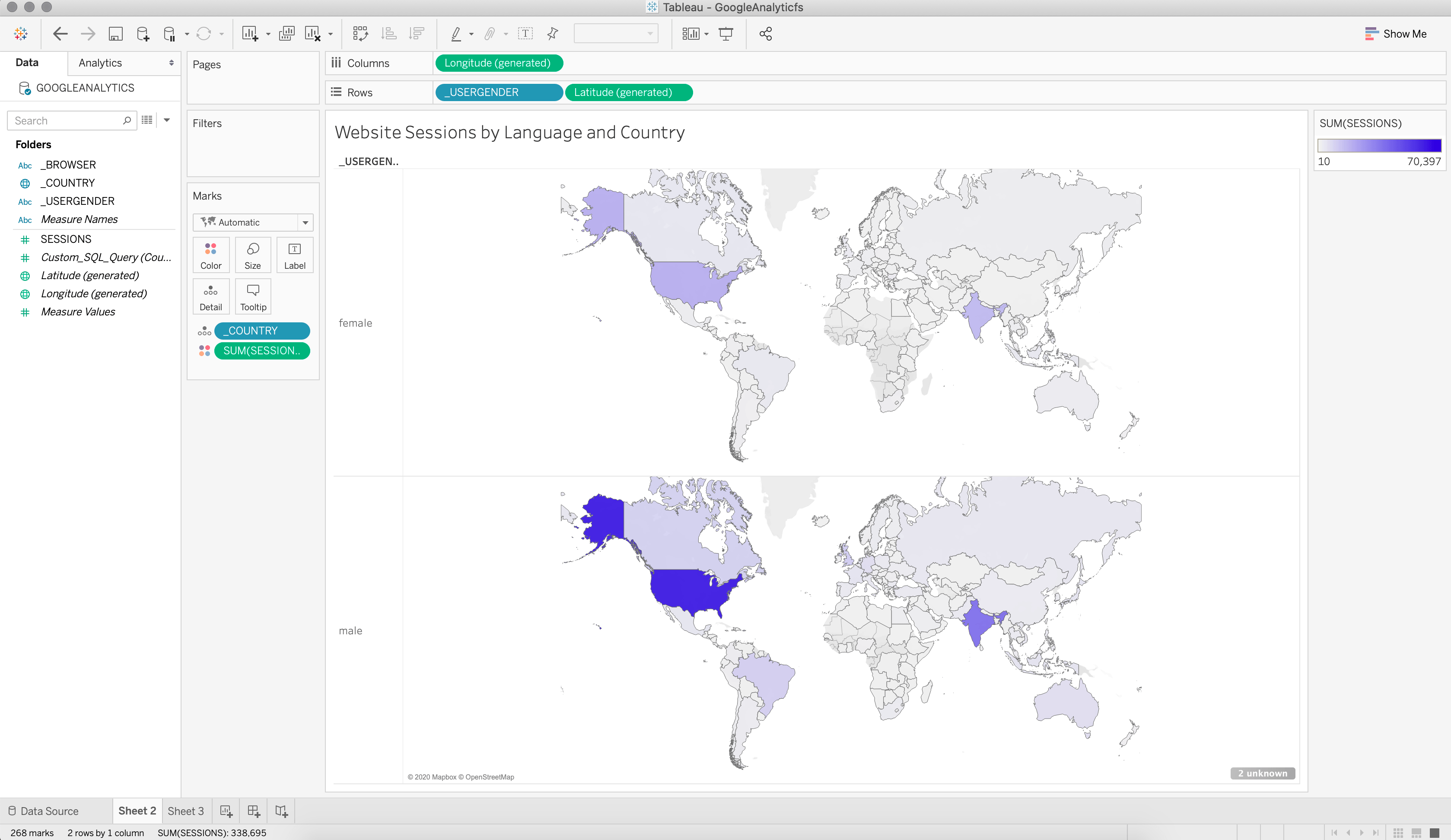Expand the data pane options arrow

coord(167,120)
